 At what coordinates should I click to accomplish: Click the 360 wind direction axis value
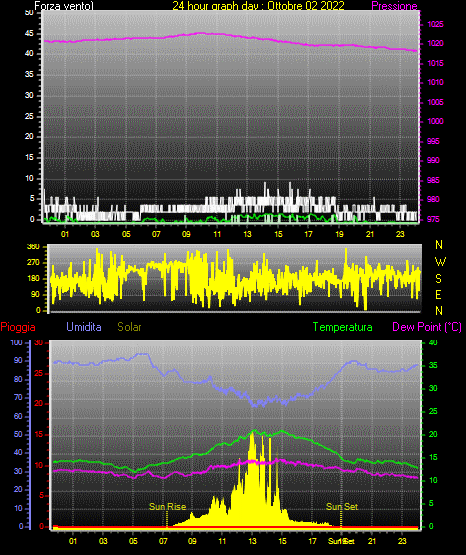pyautogui.click(x=33, y=247)
